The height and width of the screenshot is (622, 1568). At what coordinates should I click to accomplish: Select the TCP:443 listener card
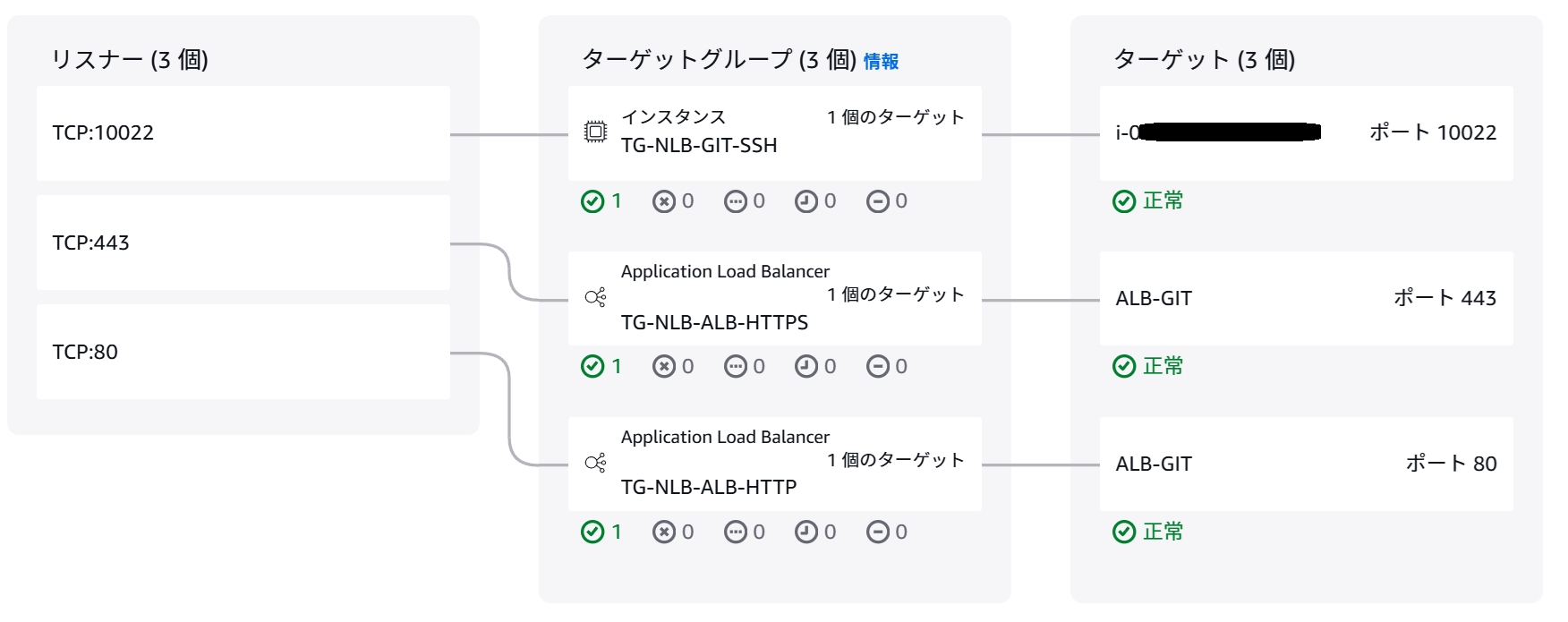[x=243, y=243]
